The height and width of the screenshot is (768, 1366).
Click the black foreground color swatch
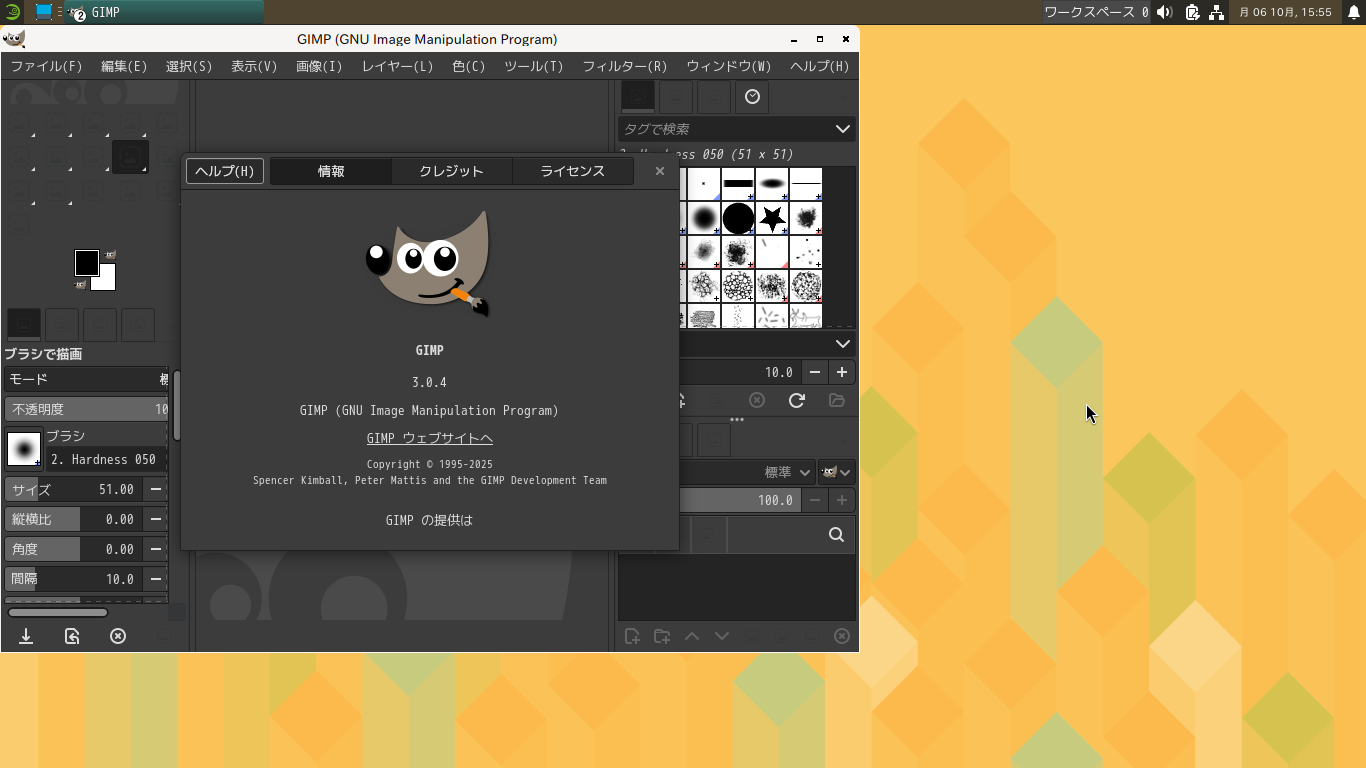pyautogui.click(x=87, y=263)
